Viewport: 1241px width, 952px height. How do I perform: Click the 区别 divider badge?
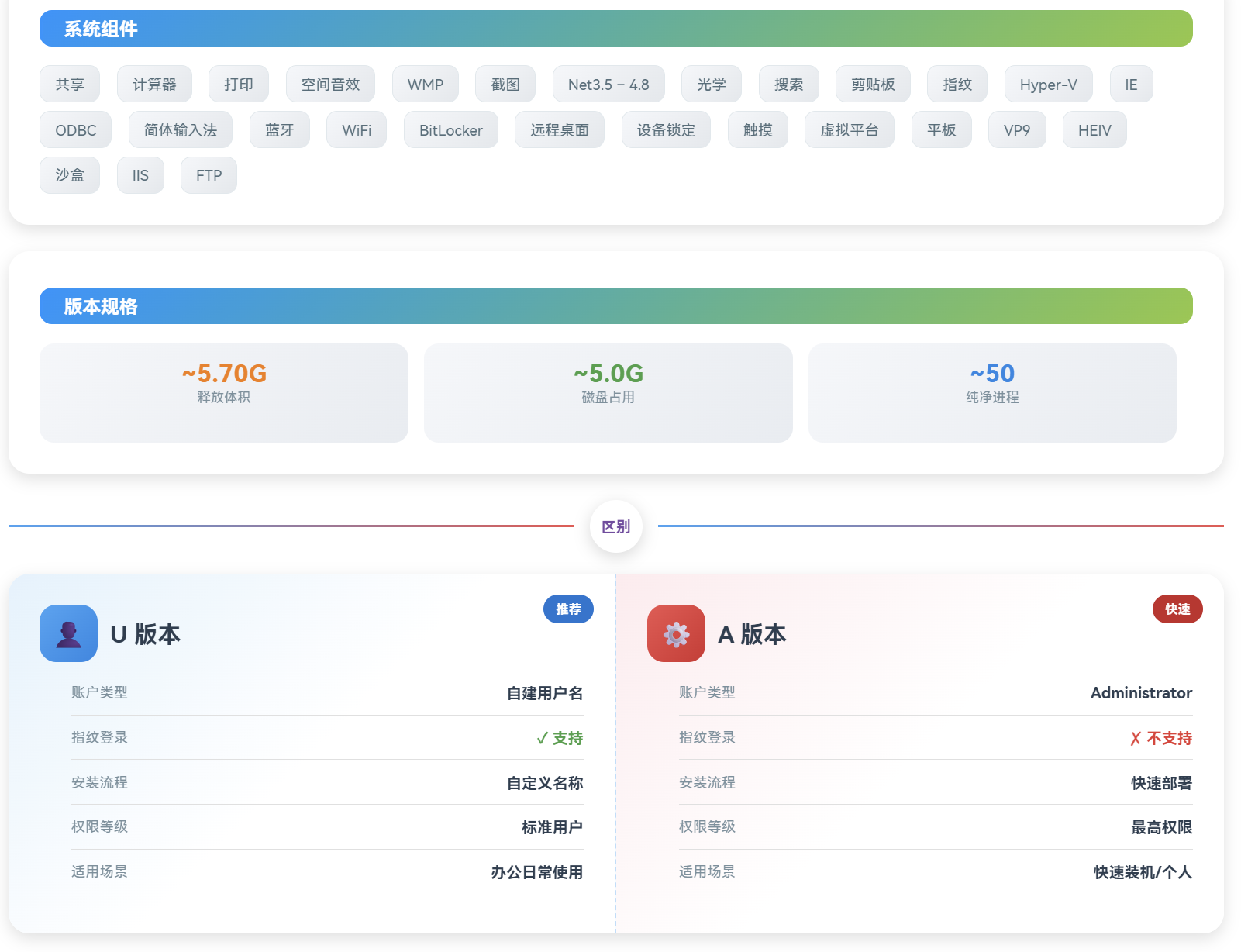pyautogui.click(x=616, y=526)
